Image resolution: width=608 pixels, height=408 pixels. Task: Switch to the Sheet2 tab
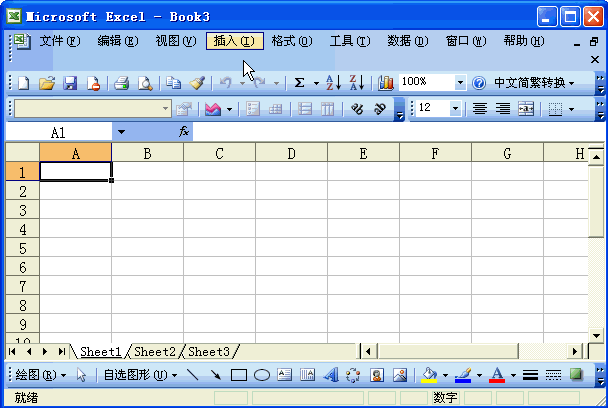154,351
